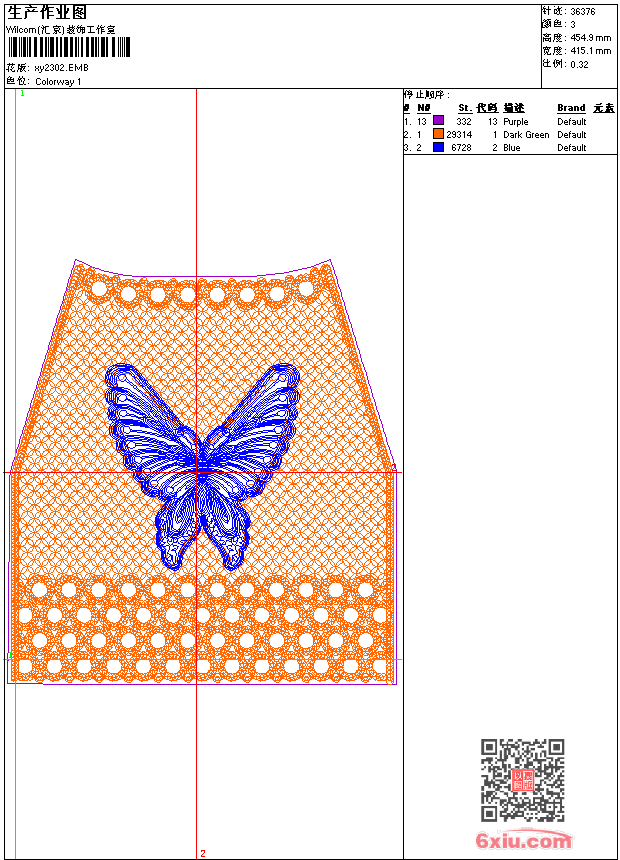Click the QR code image
620x860 pixels.
pyautogui.click(x=523, y=780)
